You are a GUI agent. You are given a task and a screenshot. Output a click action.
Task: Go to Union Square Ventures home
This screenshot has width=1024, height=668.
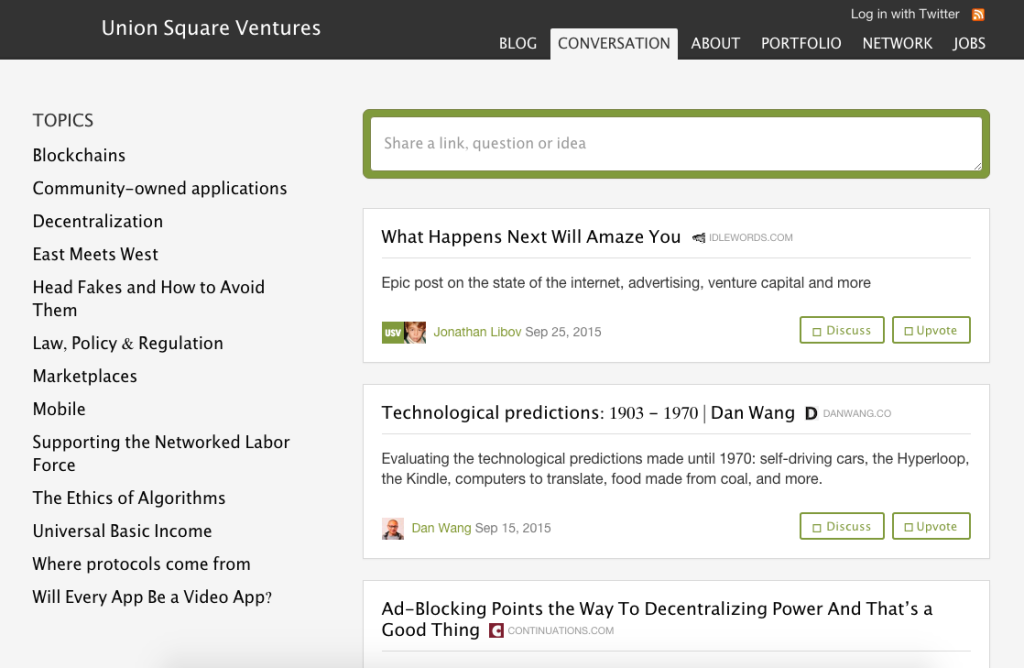(x=211, y=28)
